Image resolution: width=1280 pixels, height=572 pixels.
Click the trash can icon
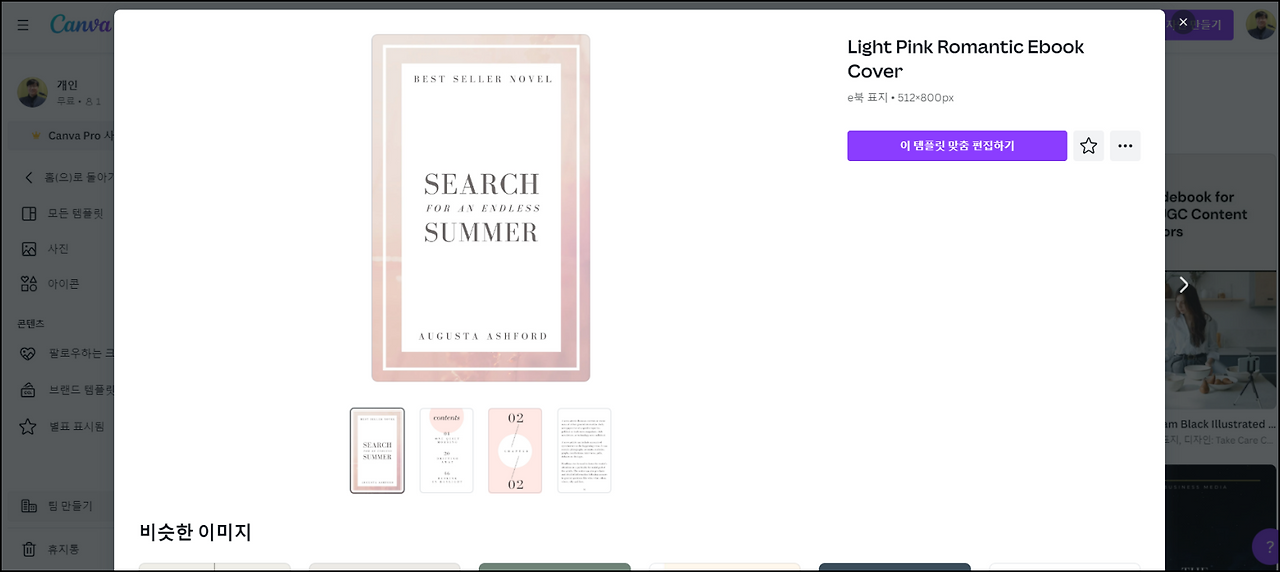click(29, 549)
